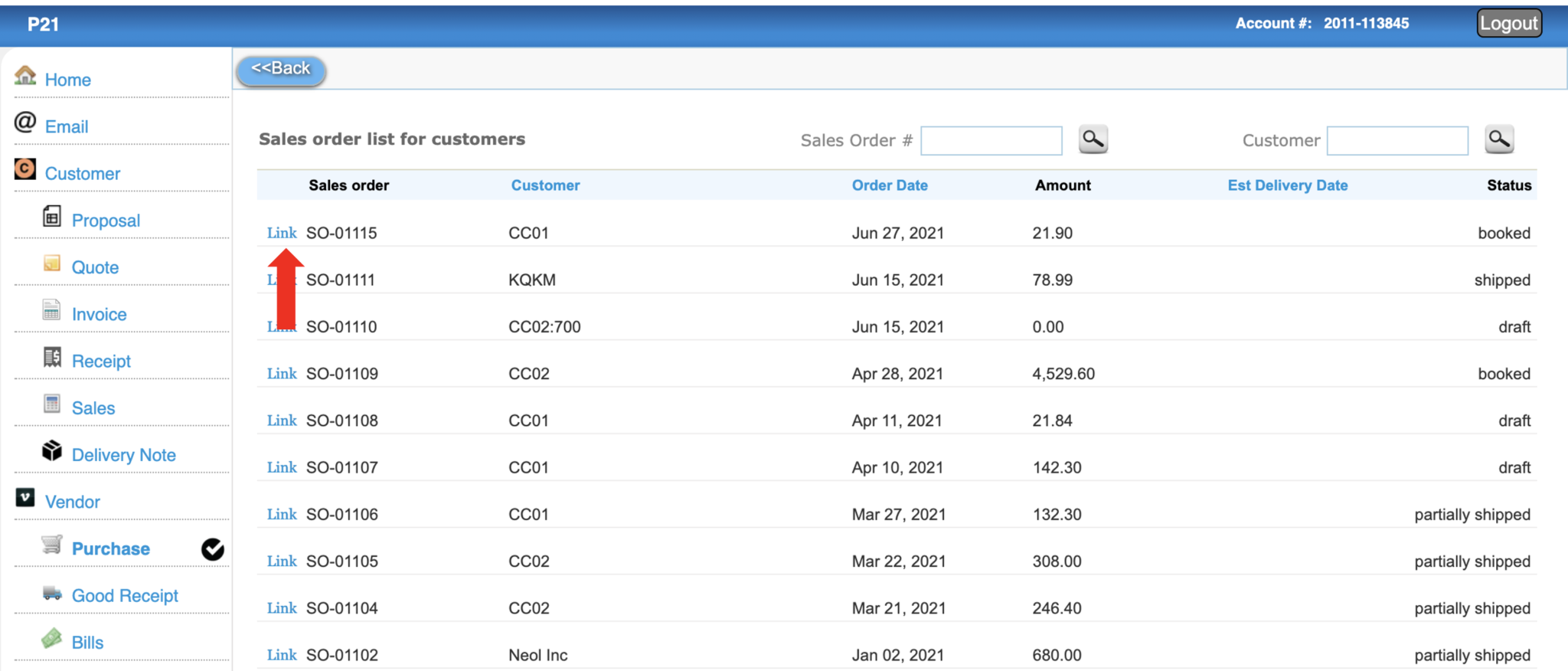
Task: Search by sales order number magnifier
Action: [x=1093, y=139]
